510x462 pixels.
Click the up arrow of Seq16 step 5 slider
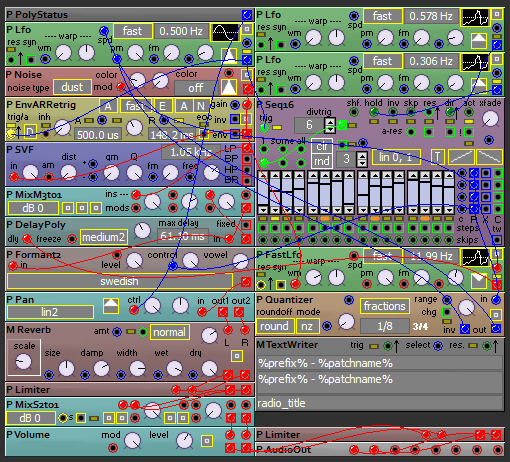pos(313,175)
